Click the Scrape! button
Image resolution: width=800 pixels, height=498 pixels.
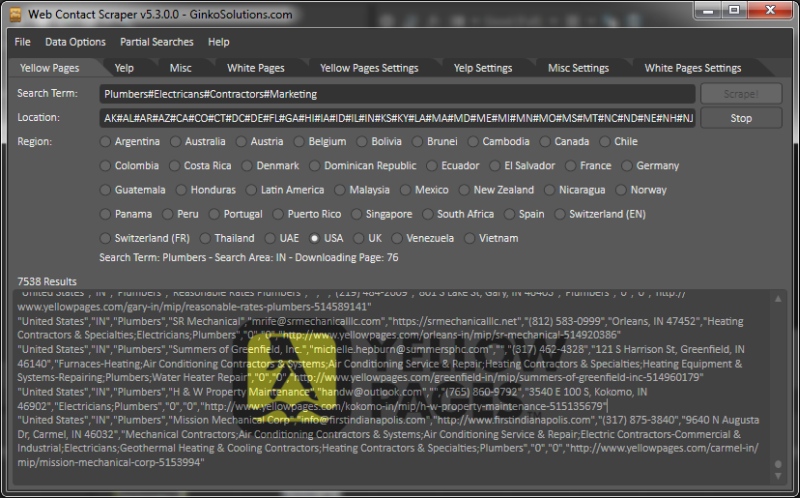[x=741, y=94]
